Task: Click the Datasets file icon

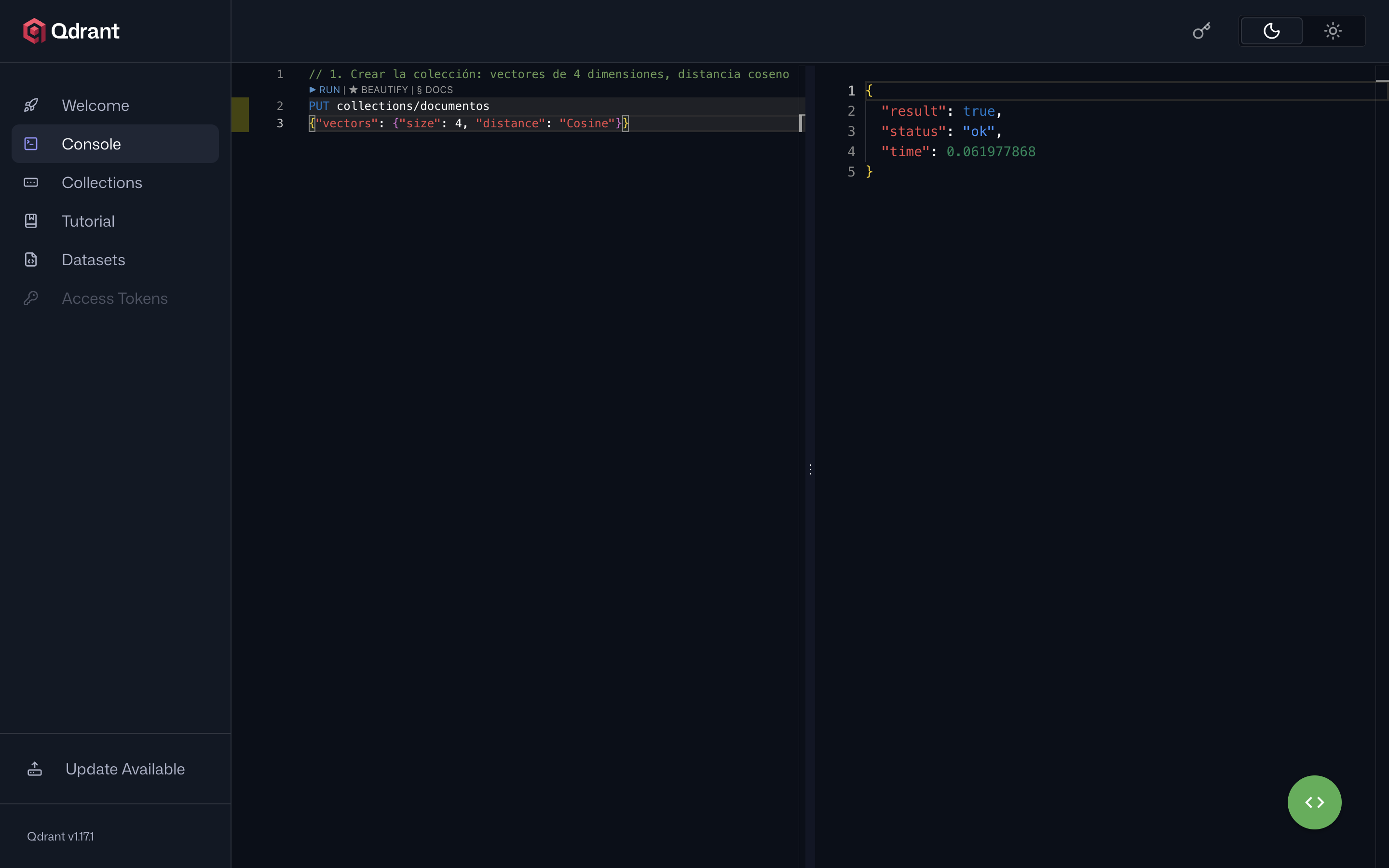Action: (x=31, y=259)
